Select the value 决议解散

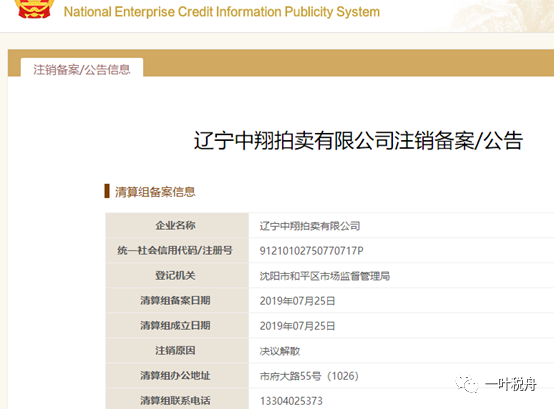280,351
